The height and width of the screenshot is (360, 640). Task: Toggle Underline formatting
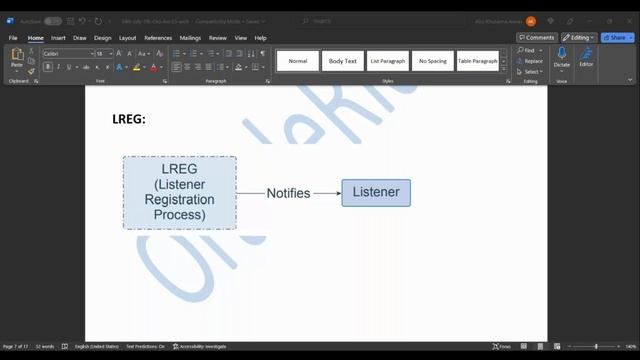point(69,67)
